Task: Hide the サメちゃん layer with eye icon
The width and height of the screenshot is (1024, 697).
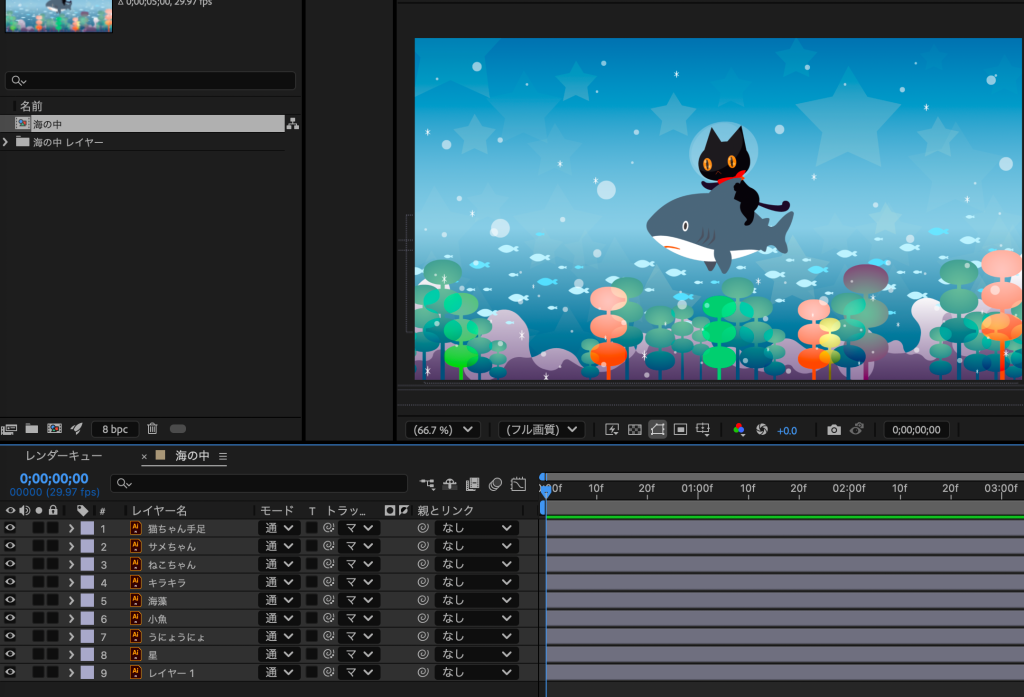Action: [x=10, y=547]
